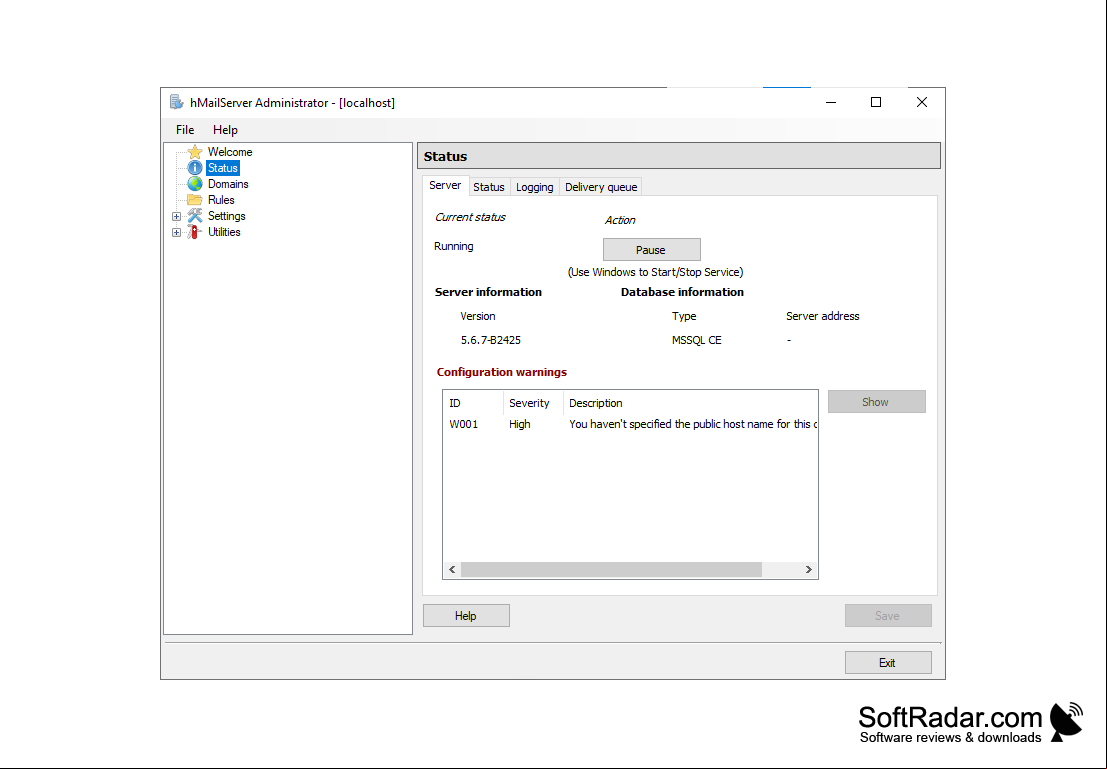Click the Utilities red knife icon

[195, 232]
